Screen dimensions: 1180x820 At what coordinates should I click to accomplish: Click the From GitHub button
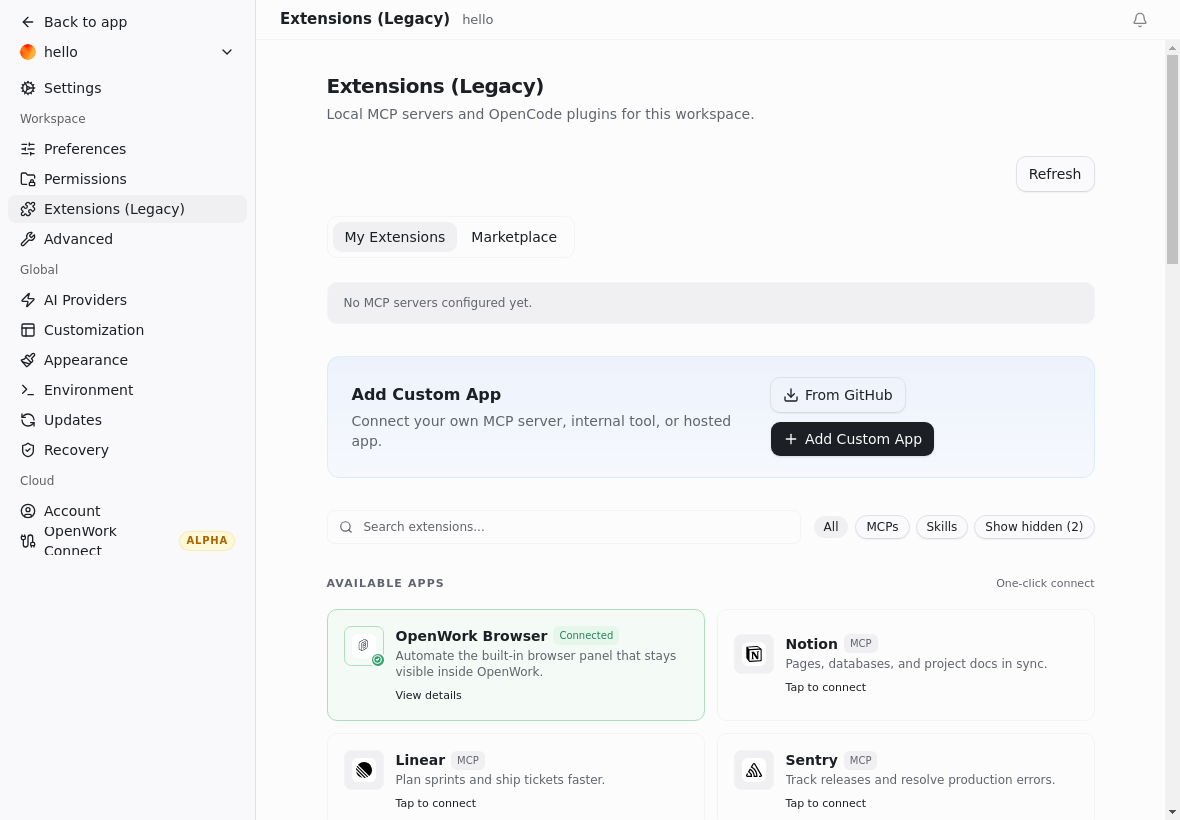838,395
